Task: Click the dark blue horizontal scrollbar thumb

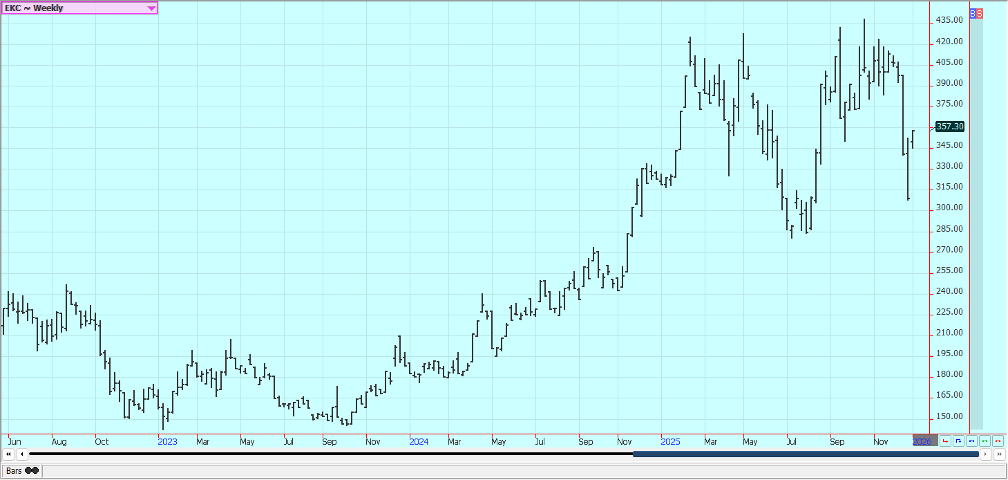Action: [805, 455]
